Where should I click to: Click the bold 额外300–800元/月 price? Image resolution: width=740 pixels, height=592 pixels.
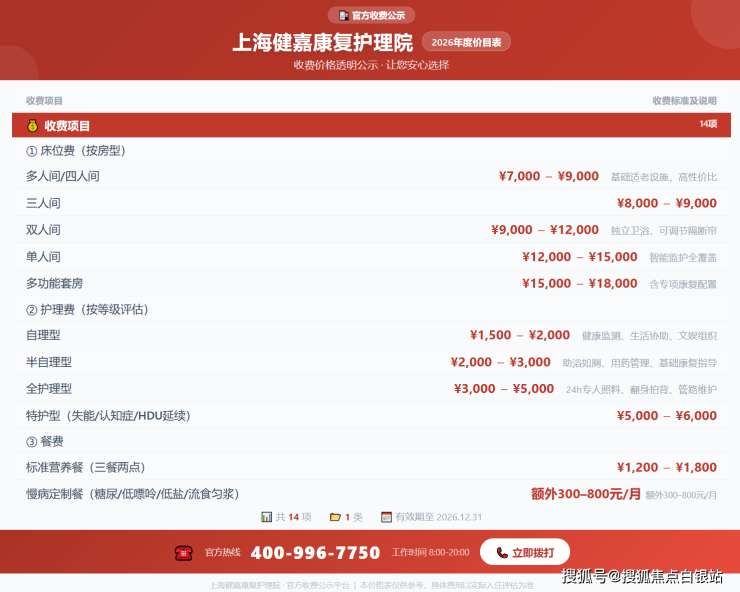point(586,494)
